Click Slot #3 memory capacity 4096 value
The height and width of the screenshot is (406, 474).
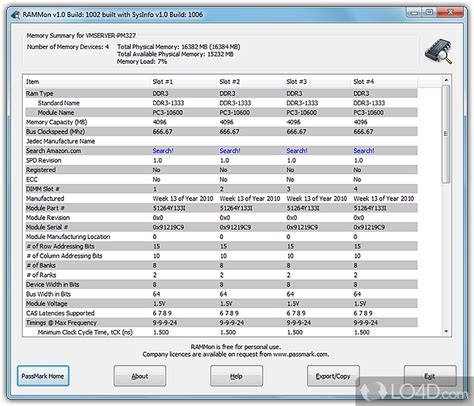coord(293,122)
